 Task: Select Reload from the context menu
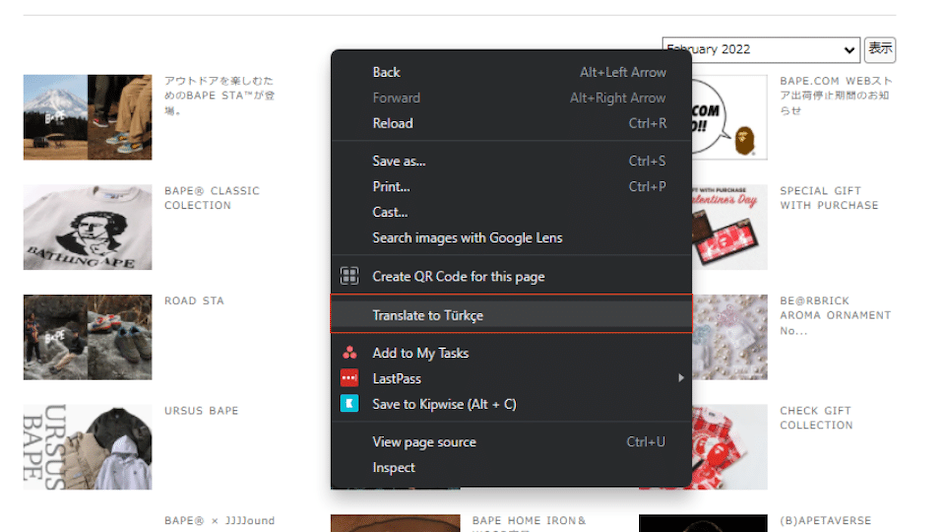pyautogui.click(x=511, y=124)
